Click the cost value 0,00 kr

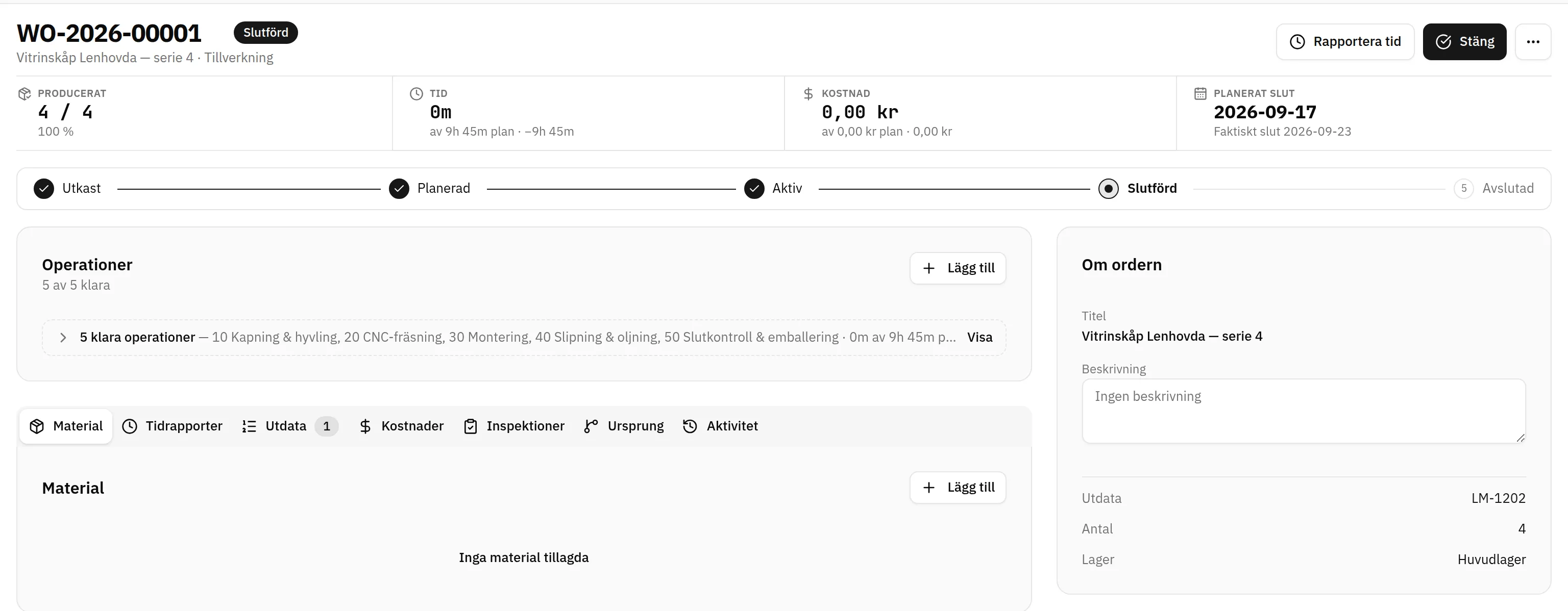(x=860, y=113)
